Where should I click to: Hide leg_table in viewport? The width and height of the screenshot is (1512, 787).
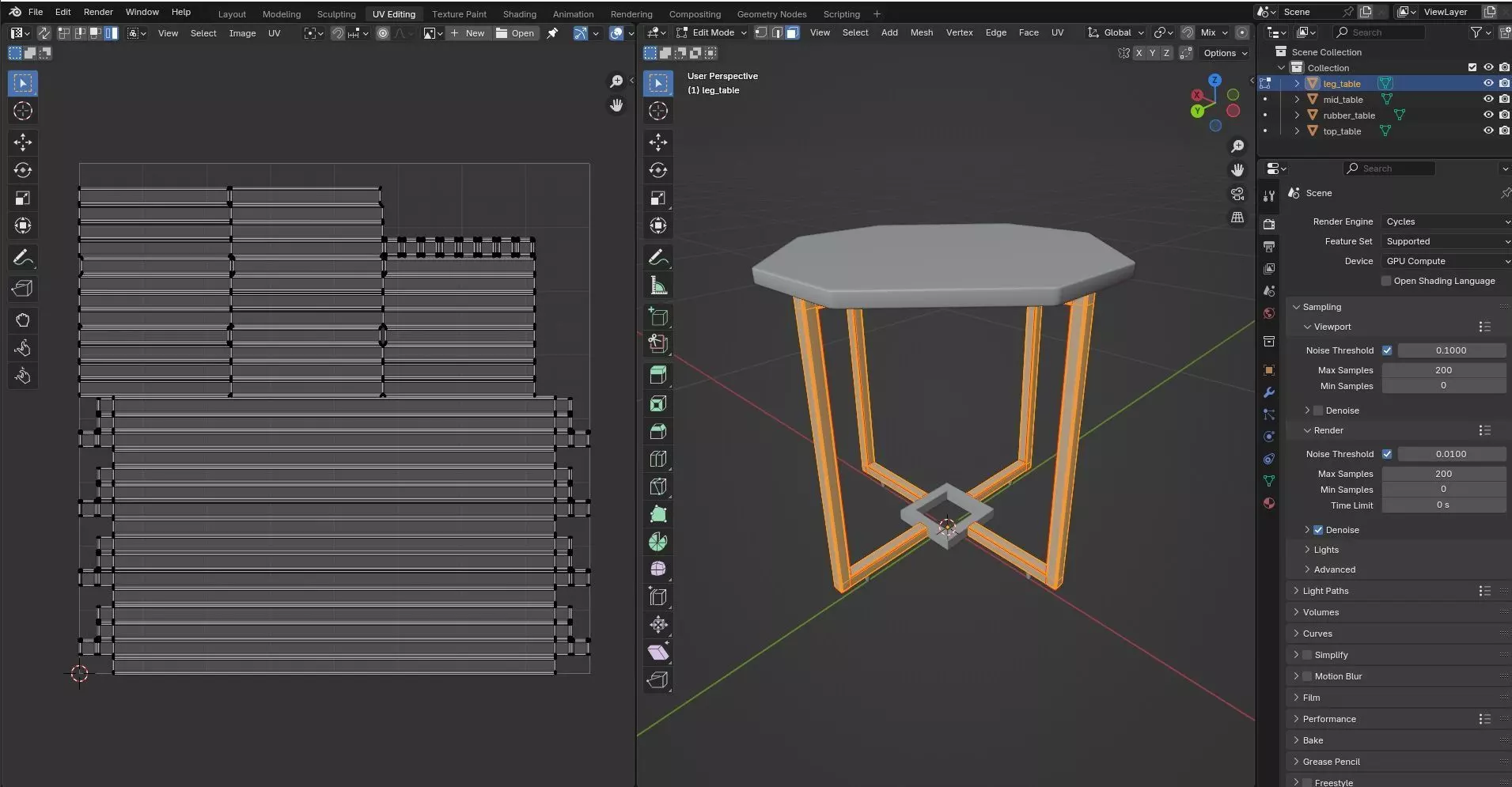pyautogui.click(x=1487, y=83)
